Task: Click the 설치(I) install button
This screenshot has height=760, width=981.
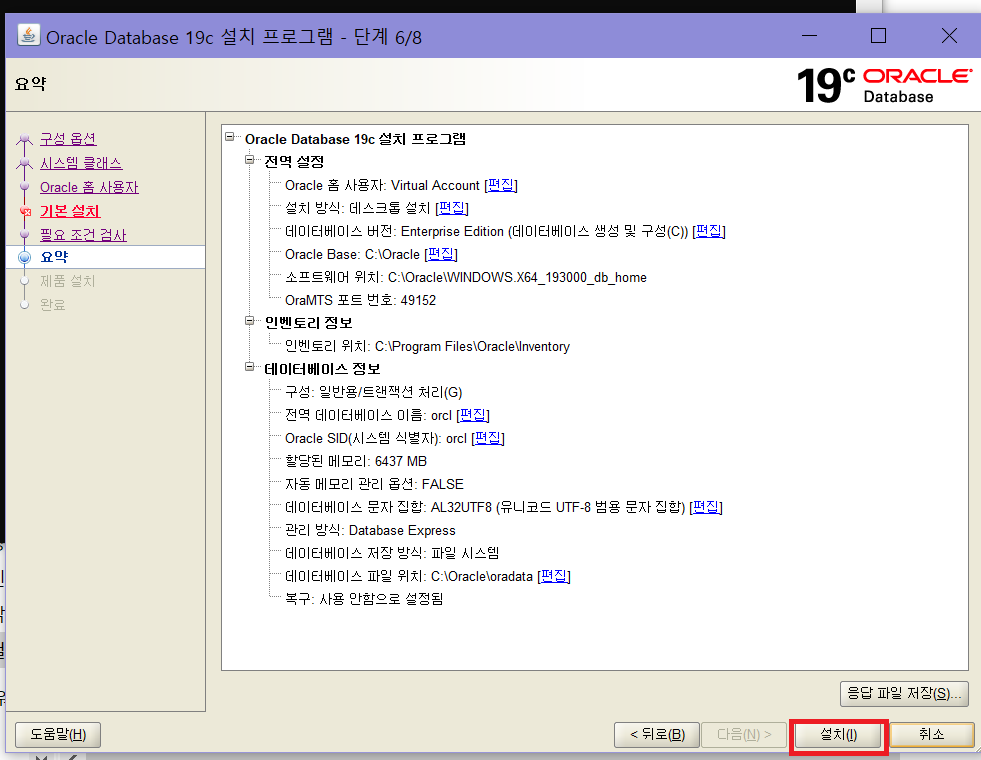Action: (838, 735)
